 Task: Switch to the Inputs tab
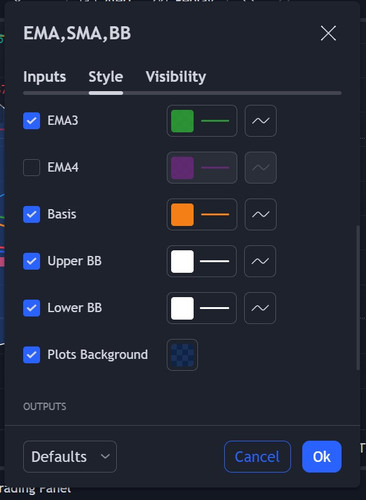pyautogui.click(x=45, y=77)
